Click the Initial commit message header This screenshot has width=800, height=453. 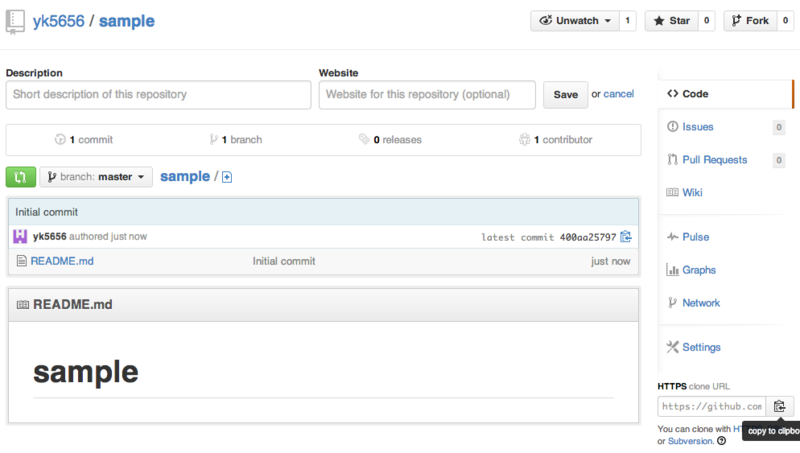(46, 212)
